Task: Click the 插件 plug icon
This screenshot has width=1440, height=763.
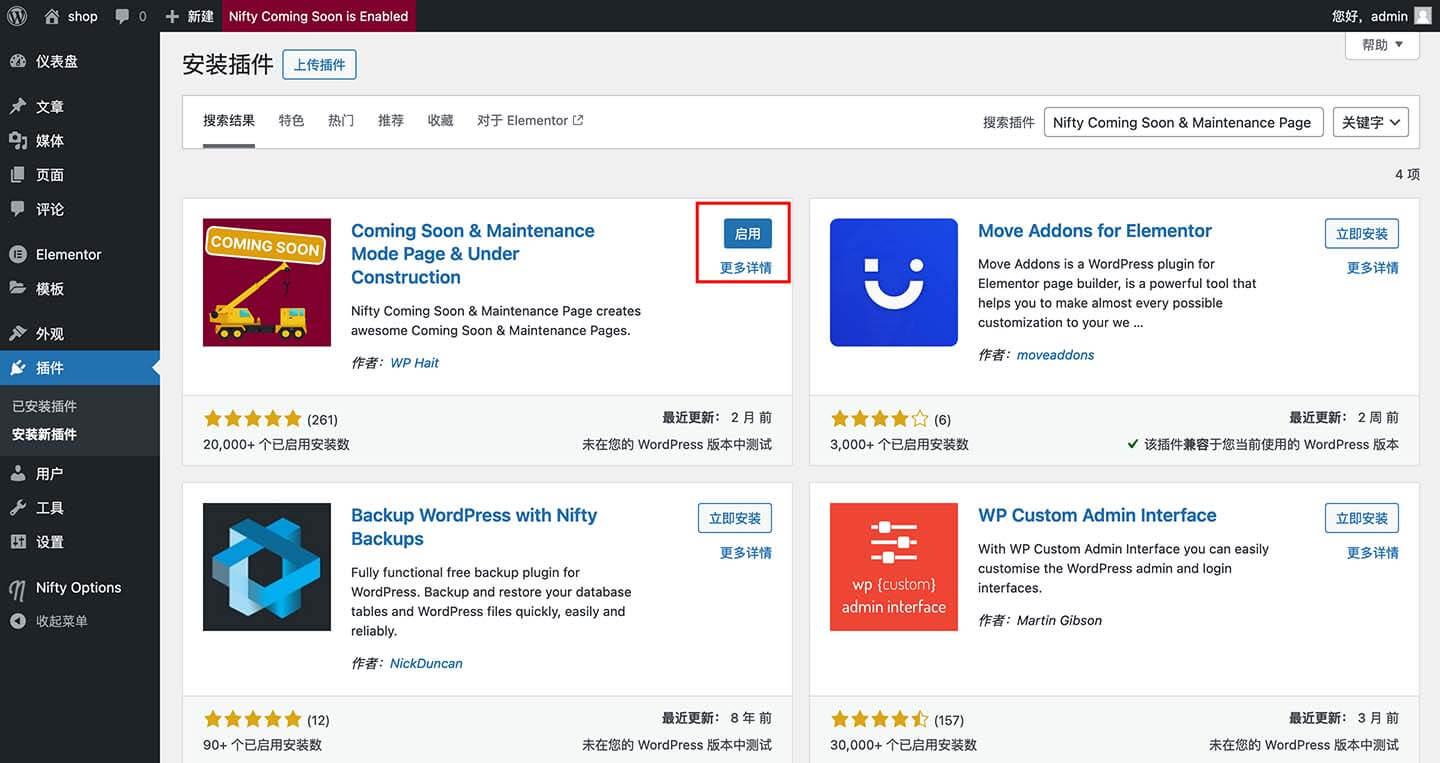Action: tap(18, 368)
